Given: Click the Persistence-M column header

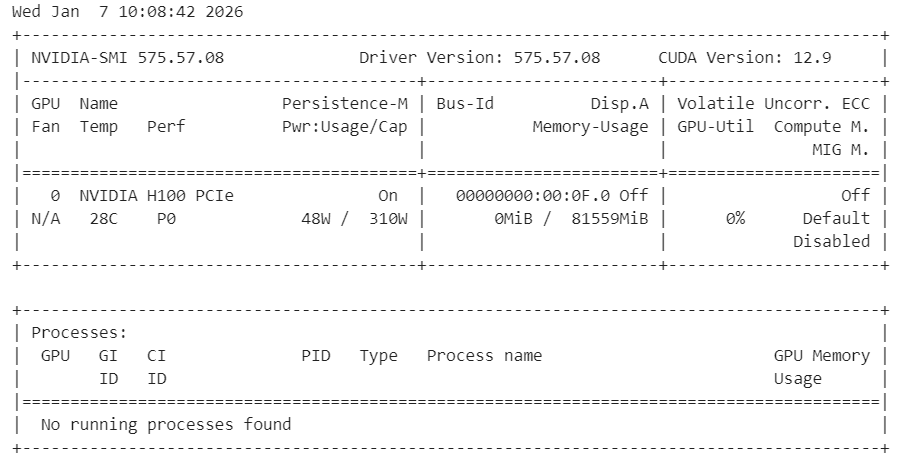Looking at the screenshot, I should click(344, 103).
